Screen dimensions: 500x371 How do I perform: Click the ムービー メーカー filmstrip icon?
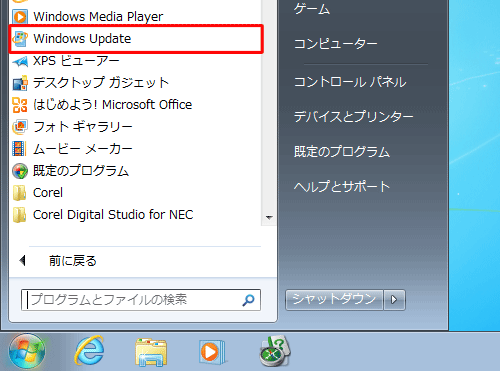[19, 149]
